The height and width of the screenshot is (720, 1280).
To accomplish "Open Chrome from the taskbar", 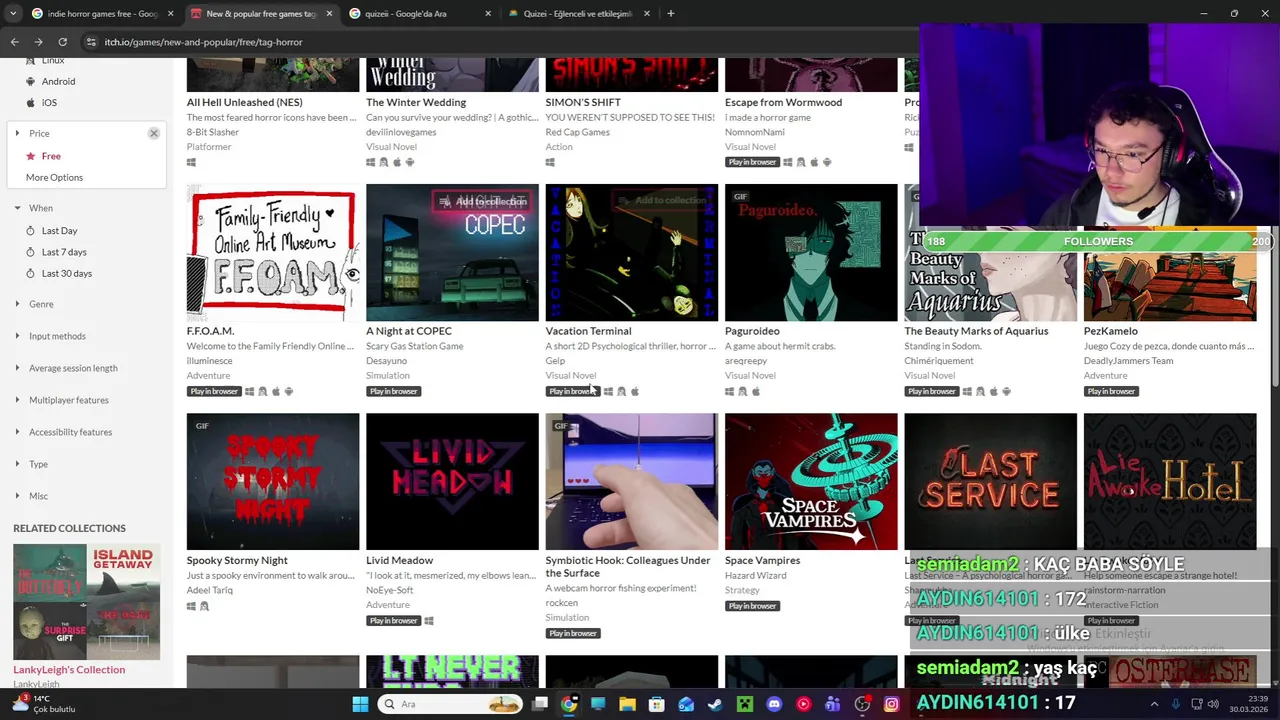I will tap(569, 704).
